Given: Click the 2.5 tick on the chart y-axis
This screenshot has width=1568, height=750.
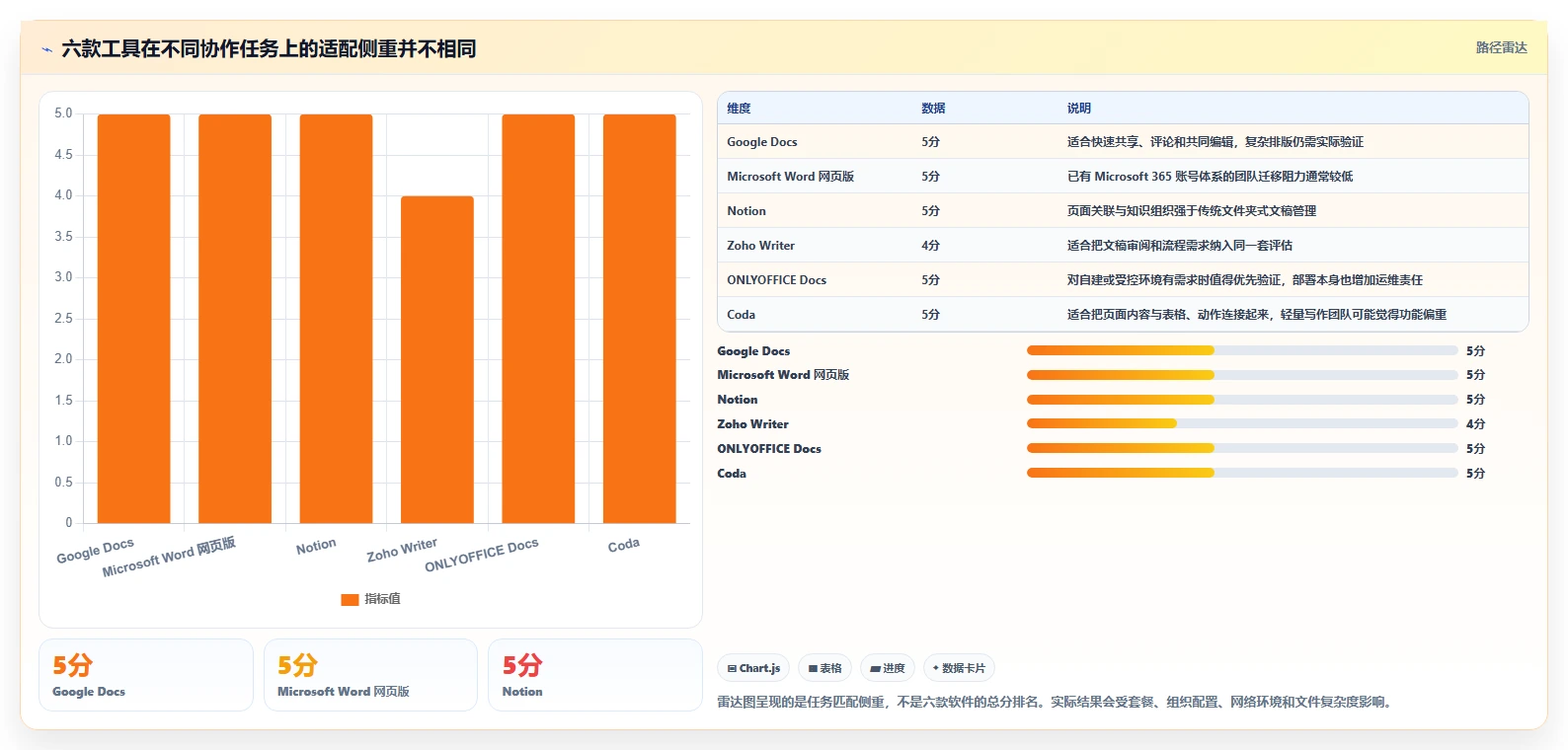Looking at the screenshot, I should 63,318.
